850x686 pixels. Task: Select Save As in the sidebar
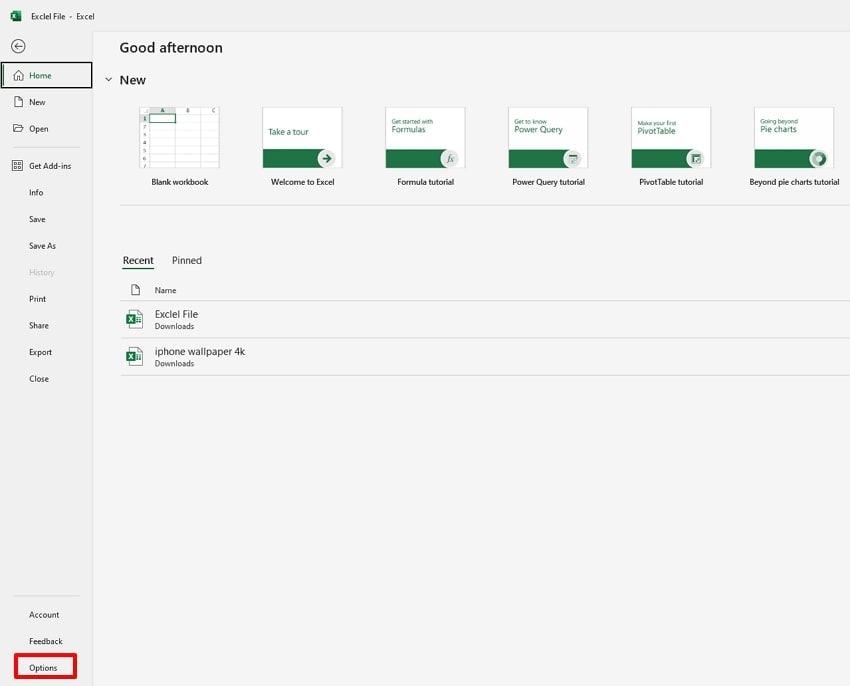(42, 246)
